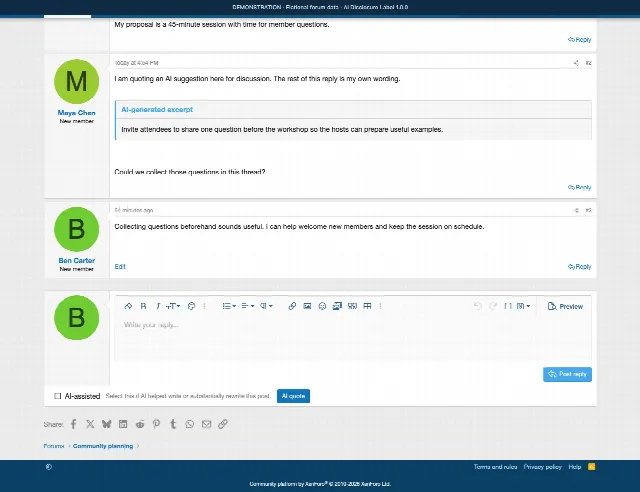Open the paragraph format dropdown
This screenshot has width=640, height=492.
click(x=266, y=306)
